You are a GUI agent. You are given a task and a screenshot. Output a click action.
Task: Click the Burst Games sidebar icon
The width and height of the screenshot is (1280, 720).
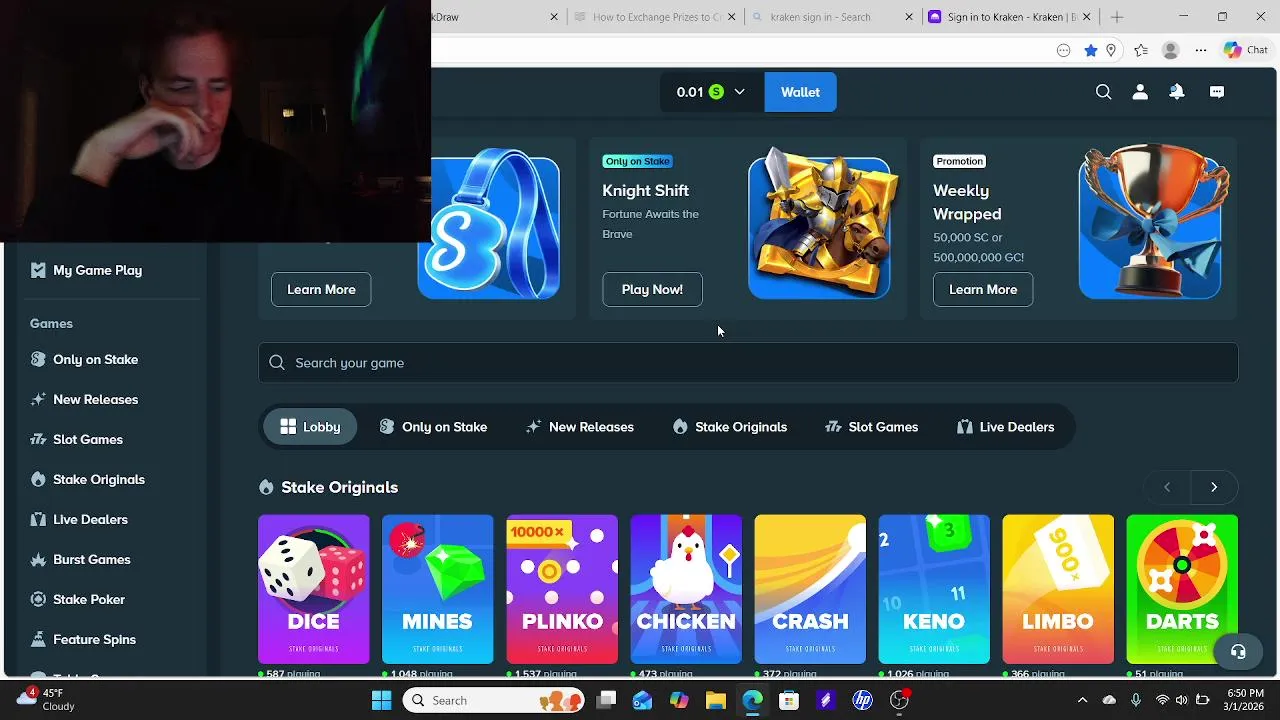point(38,559)
